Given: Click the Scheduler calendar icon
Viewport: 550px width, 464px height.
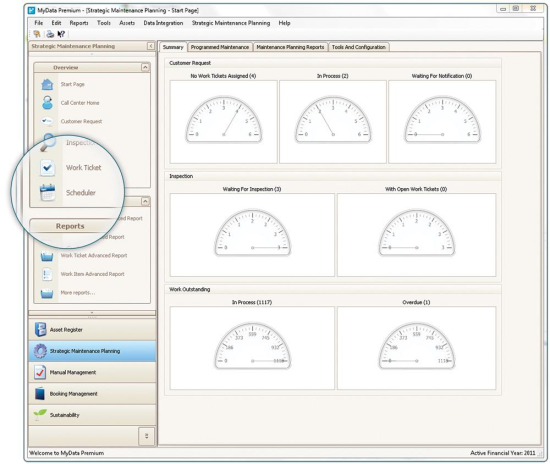Looking at the screenshot, I should point(47,193).
